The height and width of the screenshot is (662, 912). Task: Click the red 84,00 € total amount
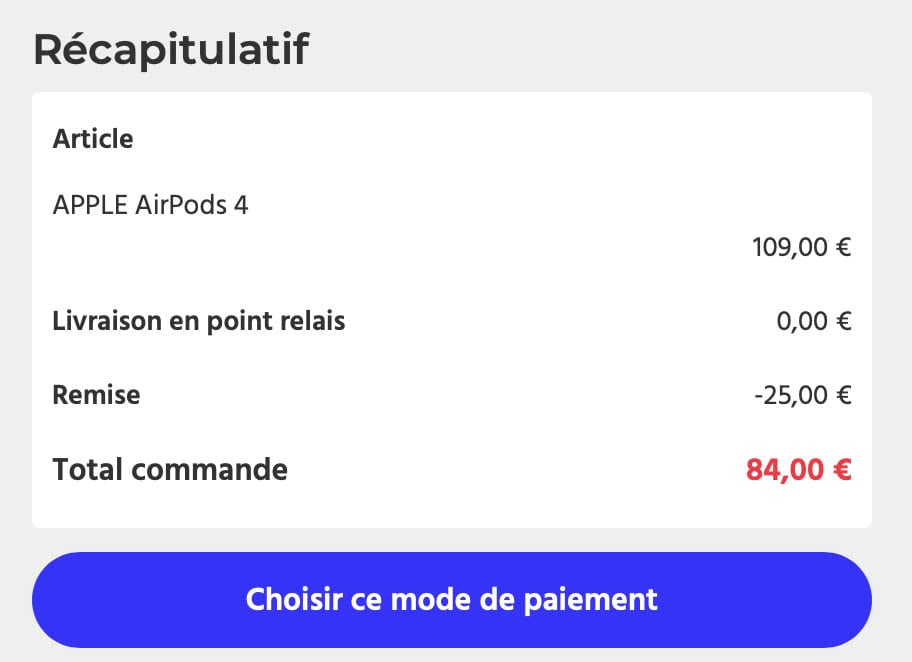click(x=798, y=469)
